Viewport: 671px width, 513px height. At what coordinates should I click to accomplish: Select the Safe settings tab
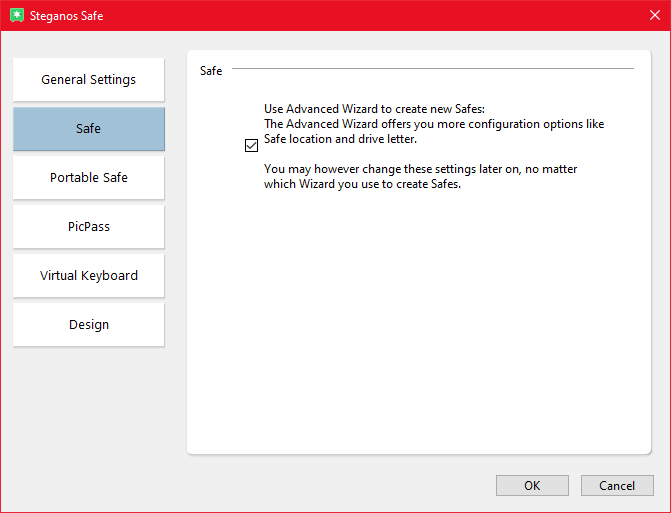click(89, 129)
